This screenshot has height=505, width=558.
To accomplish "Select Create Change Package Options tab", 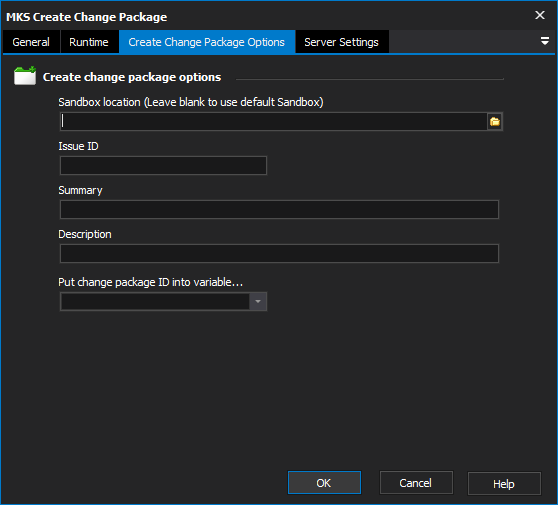I will pos(207,42).
